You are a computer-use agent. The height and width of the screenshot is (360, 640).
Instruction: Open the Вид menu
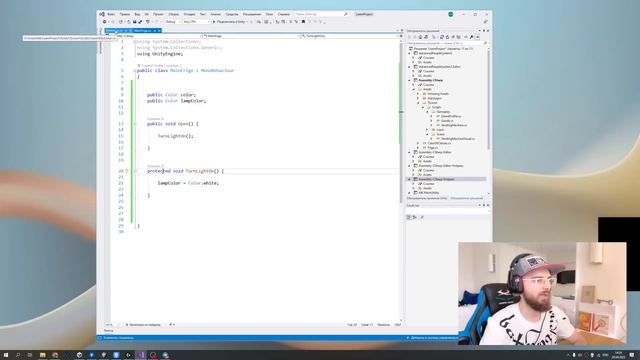tap(138, 14)
